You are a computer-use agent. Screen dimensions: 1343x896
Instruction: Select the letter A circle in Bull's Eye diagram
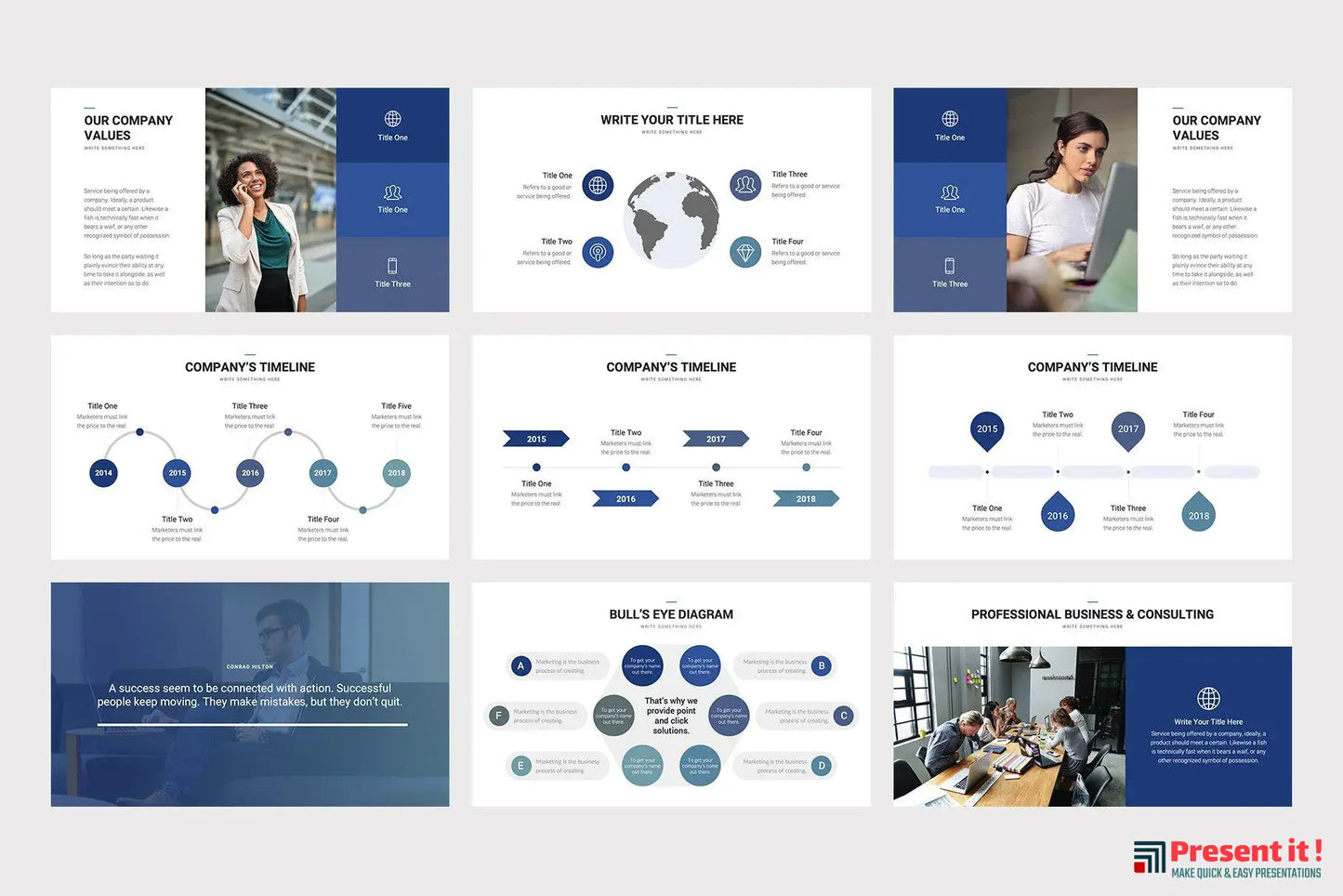[x=520, y=665]
